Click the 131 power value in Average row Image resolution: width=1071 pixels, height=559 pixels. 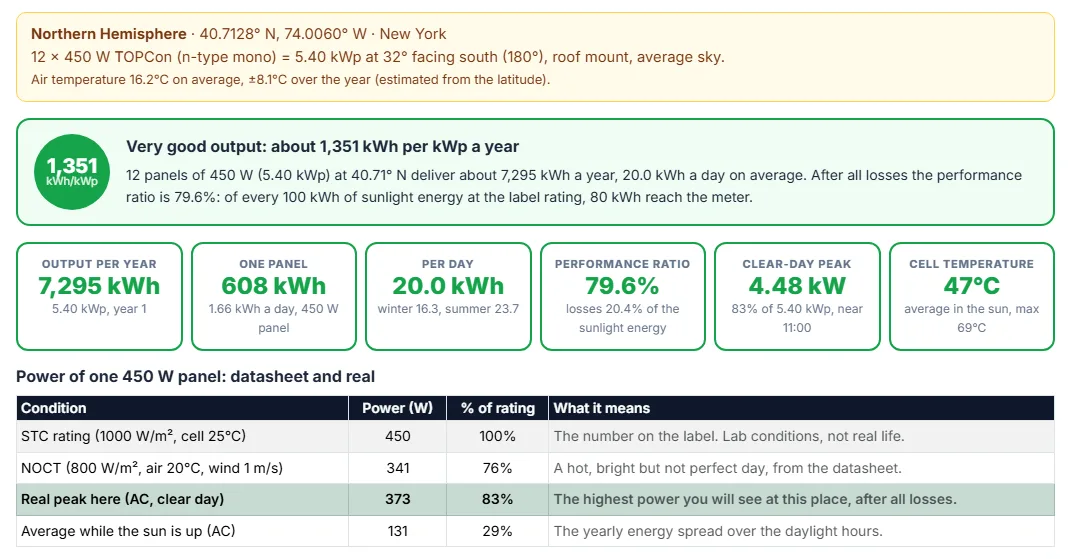(398, 531)
